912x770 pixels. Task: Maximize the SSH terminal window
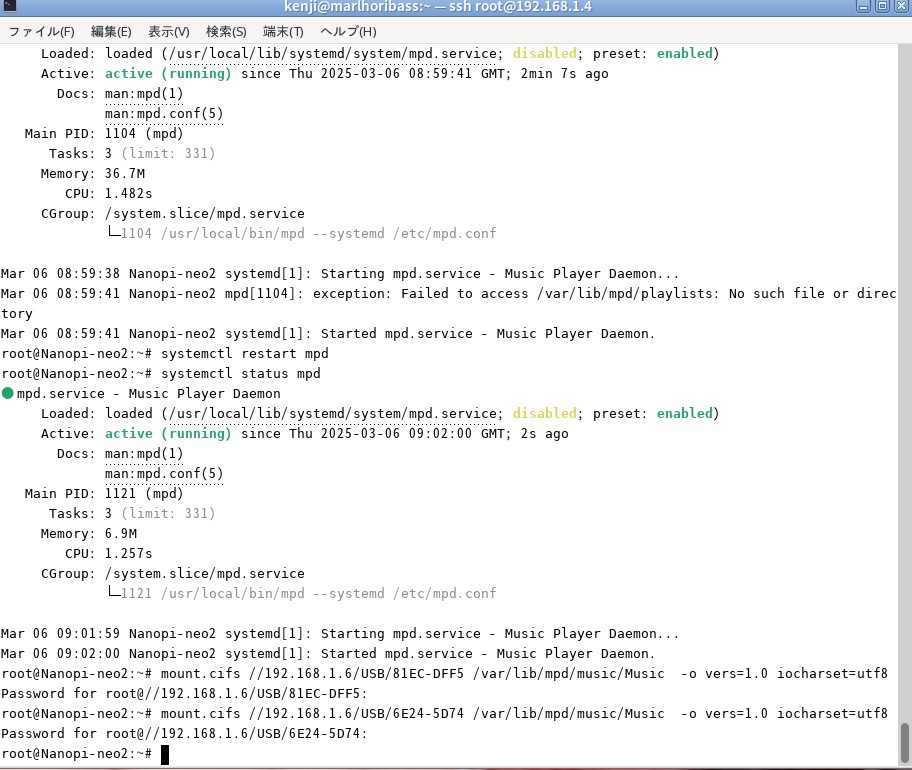click(x=883, y=7)
